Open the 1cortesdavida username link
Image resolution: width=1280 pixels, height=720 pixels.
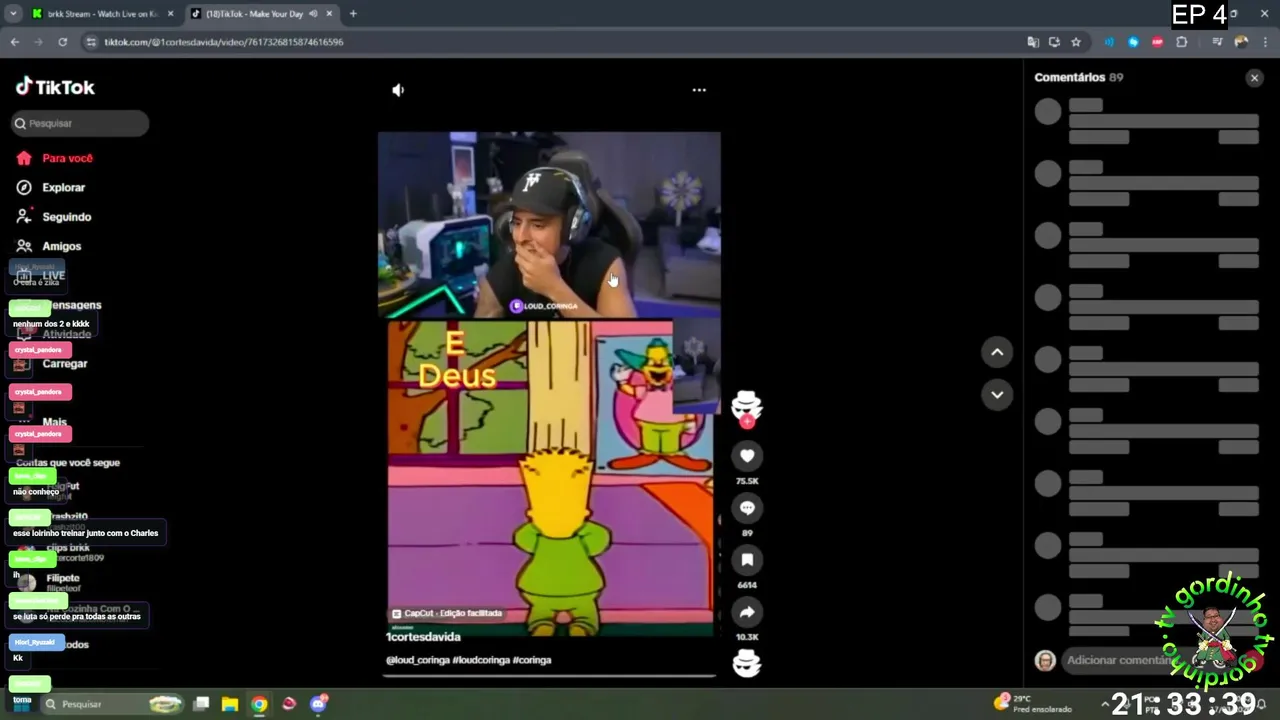coord(423,637)
